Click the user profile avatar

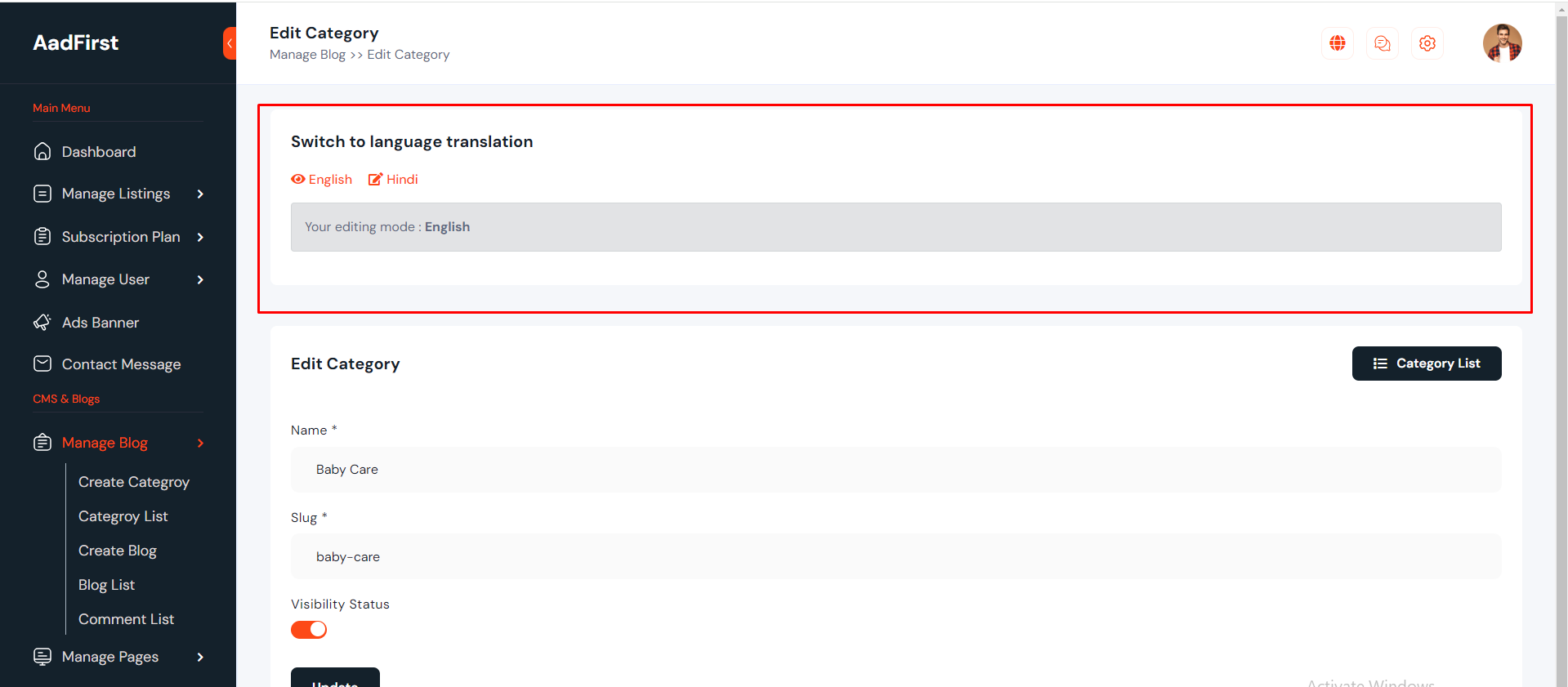click(1502, 43)
